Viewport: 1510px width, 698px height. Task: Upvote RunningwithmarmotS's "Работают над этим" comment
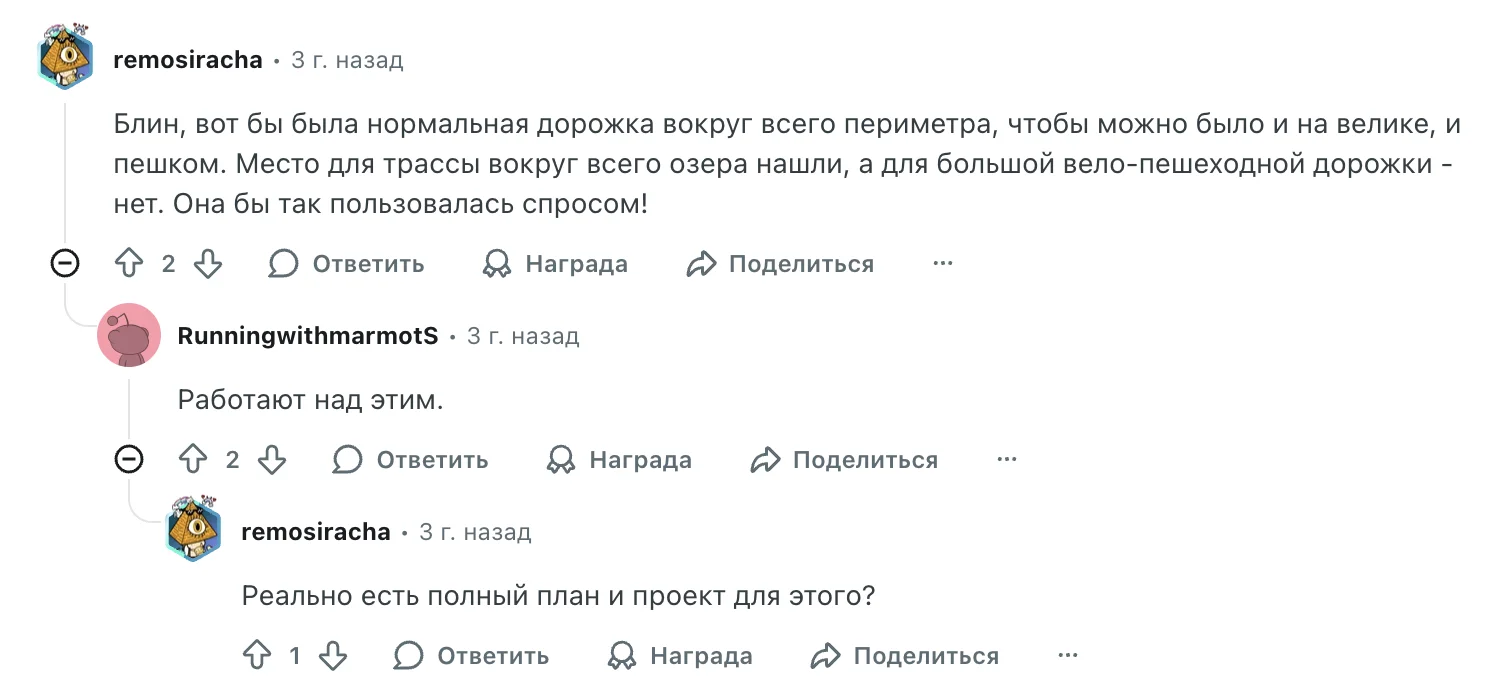pyautogui.click(x=193, y=460)
